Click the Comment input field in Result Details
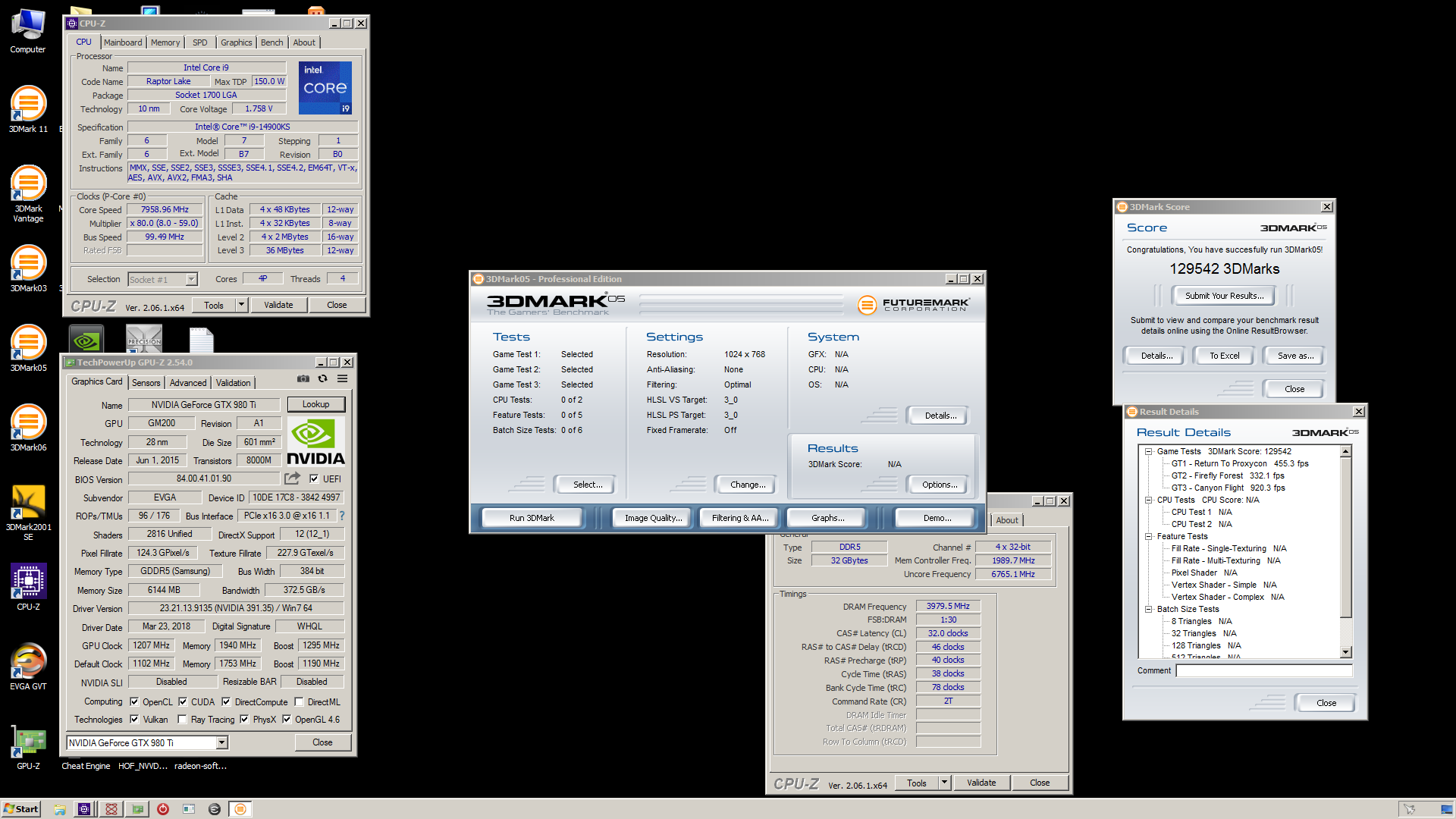Image resolution: width=1456 pixels, height=819 pixels. pos(1264,670)
